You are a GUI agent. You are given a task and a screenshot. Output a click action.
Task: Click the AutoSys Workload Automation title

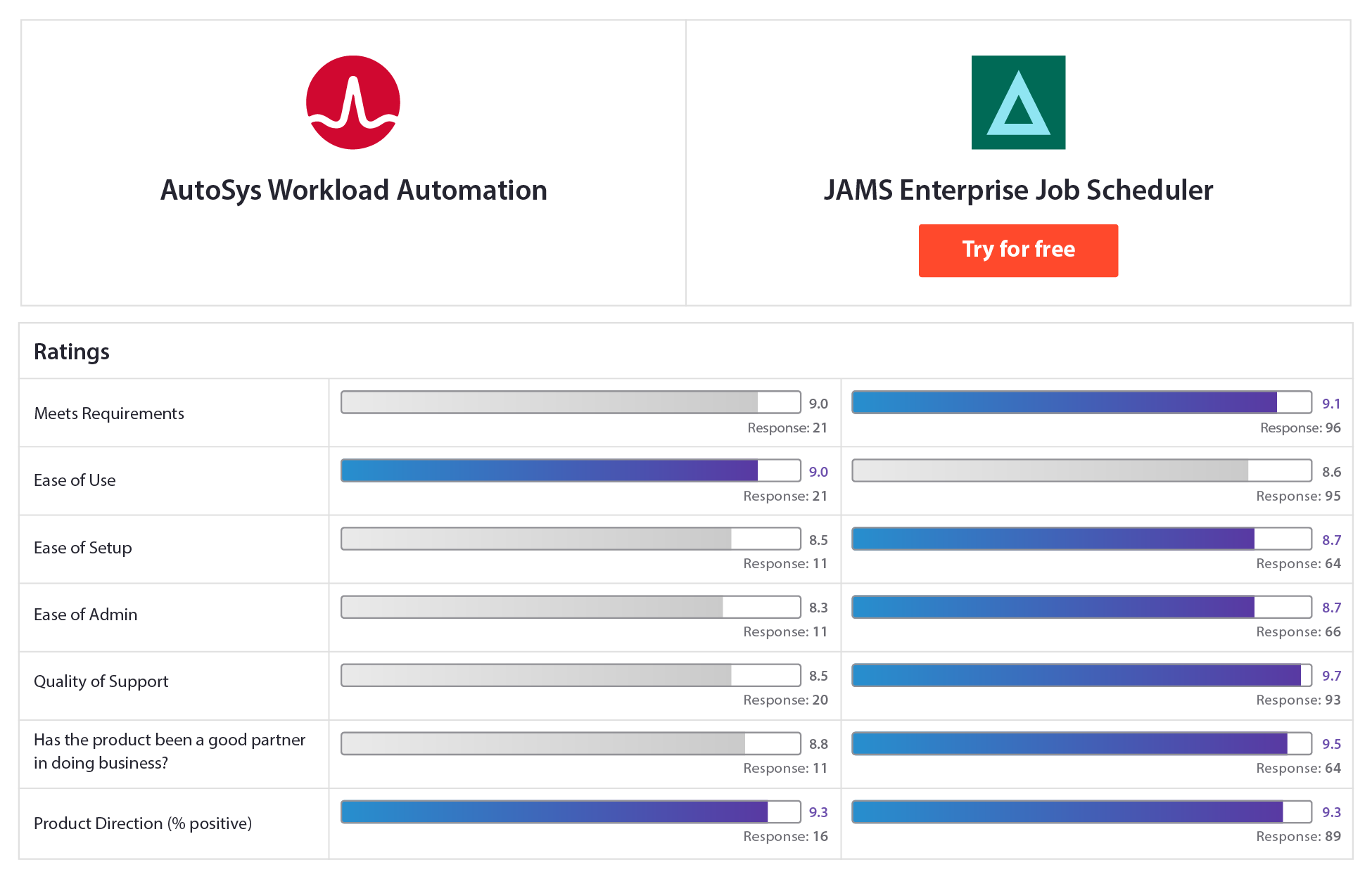click(x=354, y=189)
